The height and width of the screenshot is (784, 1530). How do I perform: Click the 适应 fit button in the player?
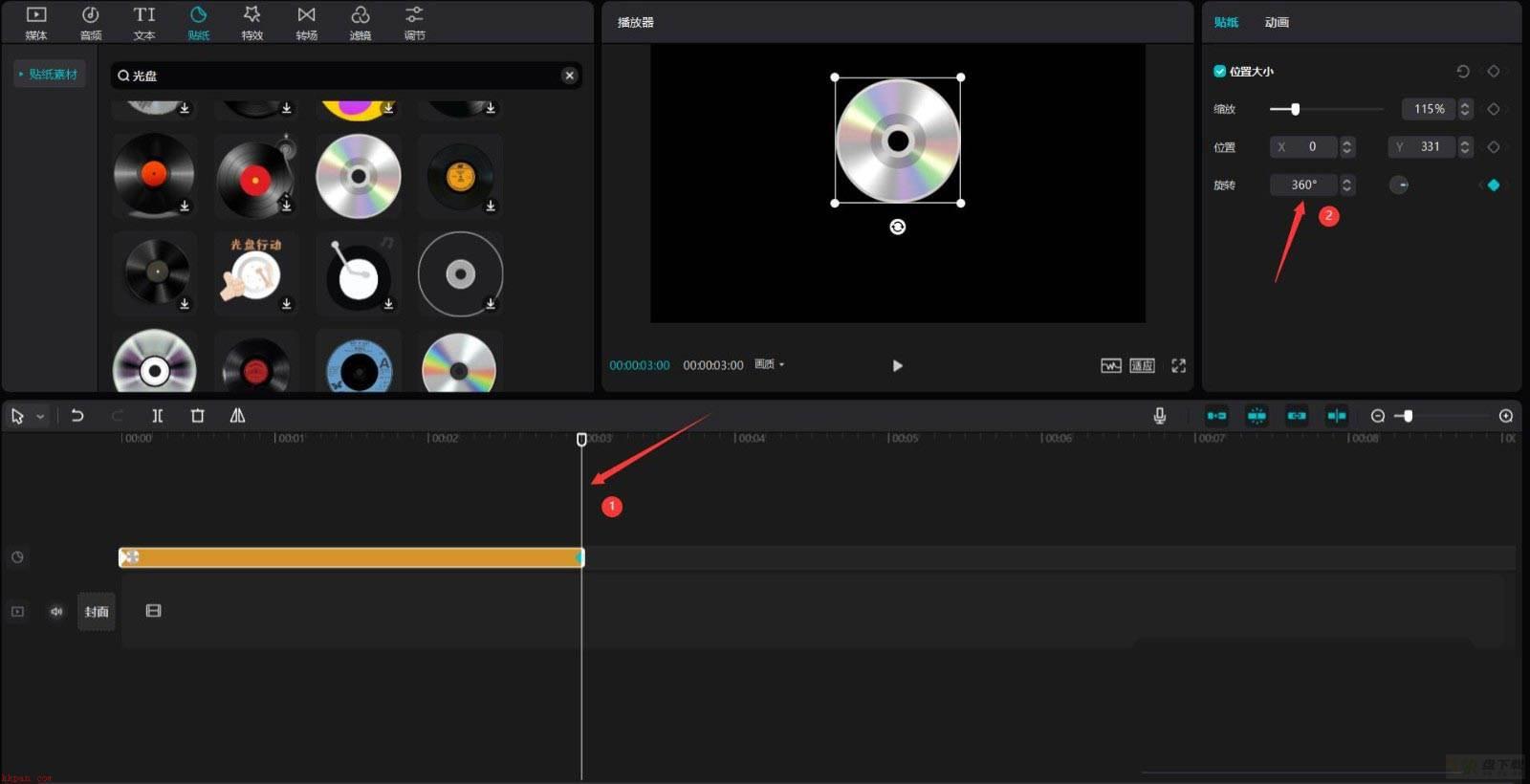1142,365
